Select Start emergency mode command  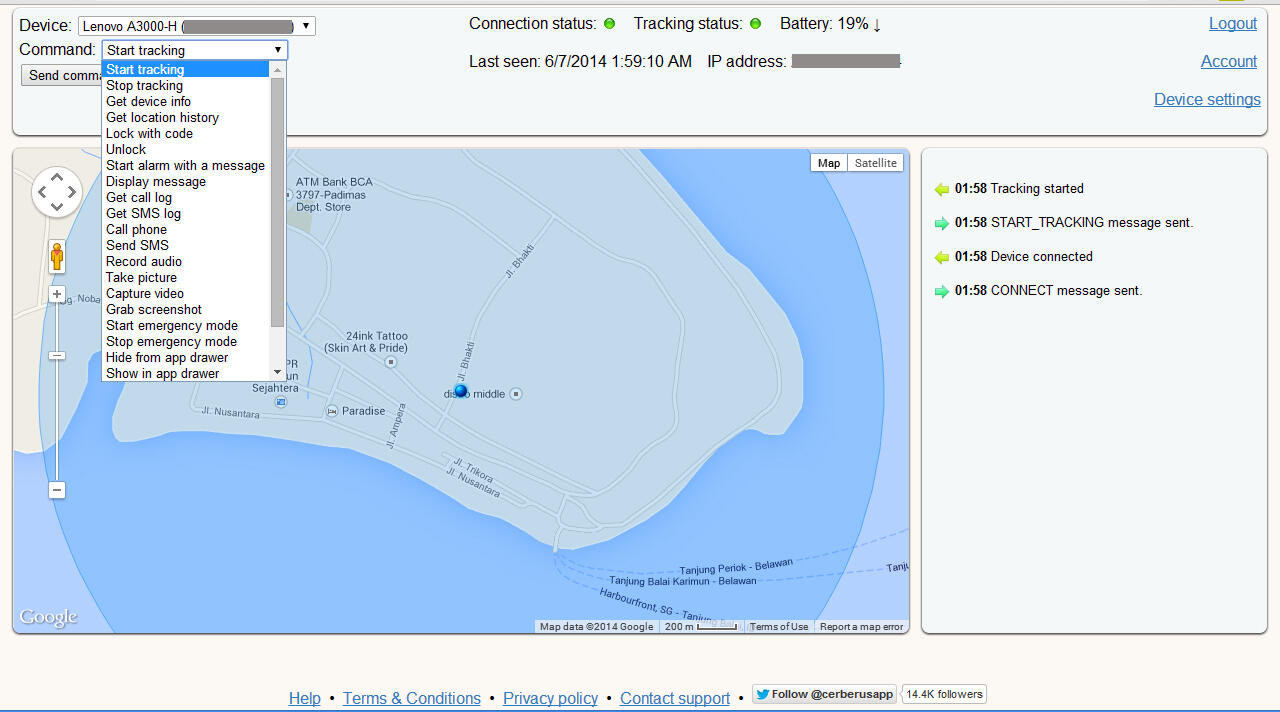click(186, 325)
